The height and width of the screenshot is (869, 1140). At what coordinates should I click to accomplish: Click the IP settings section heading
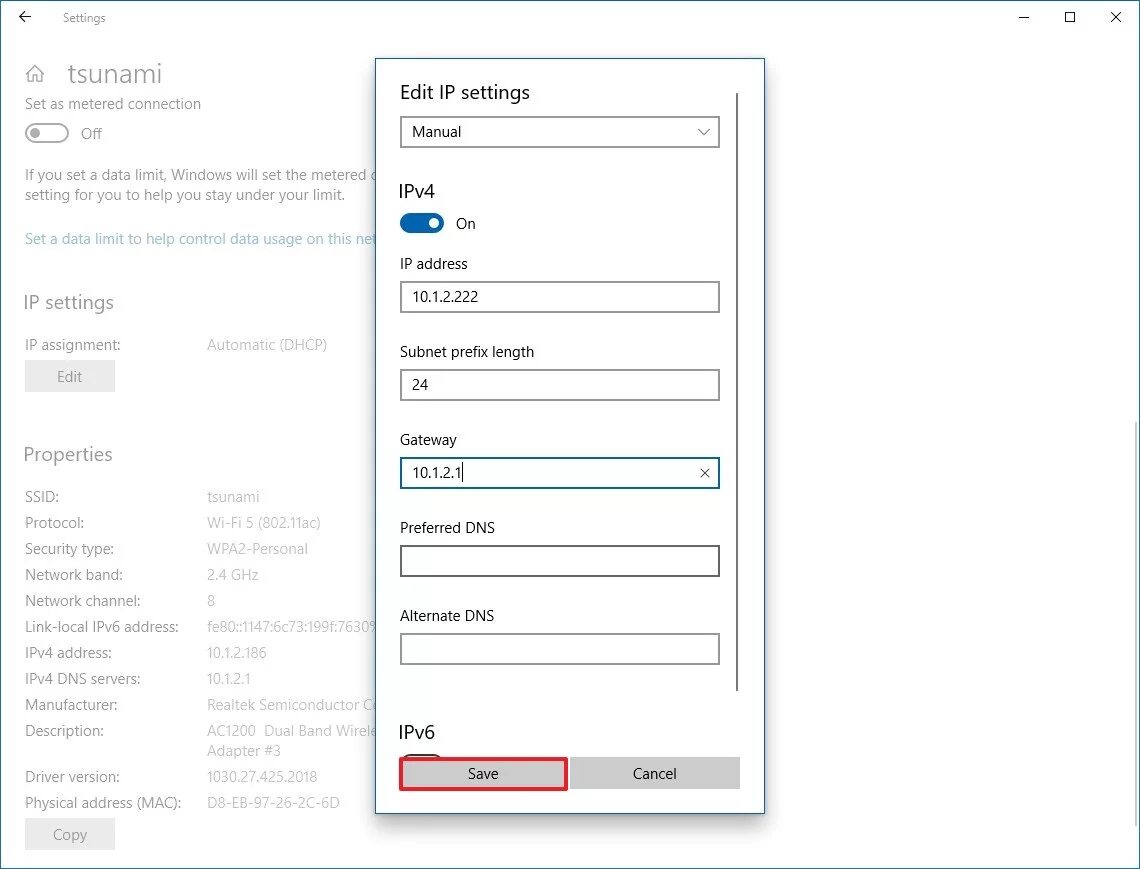pos(68,303)
